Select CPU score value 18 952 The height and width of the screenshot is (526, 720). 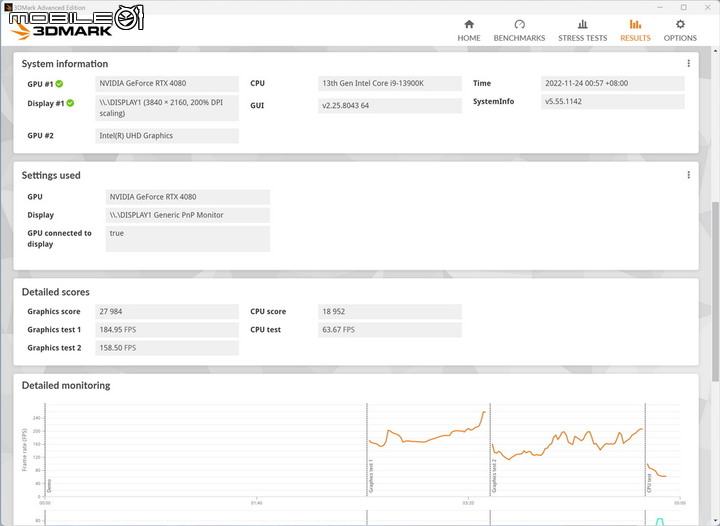(x=390, y=312)
